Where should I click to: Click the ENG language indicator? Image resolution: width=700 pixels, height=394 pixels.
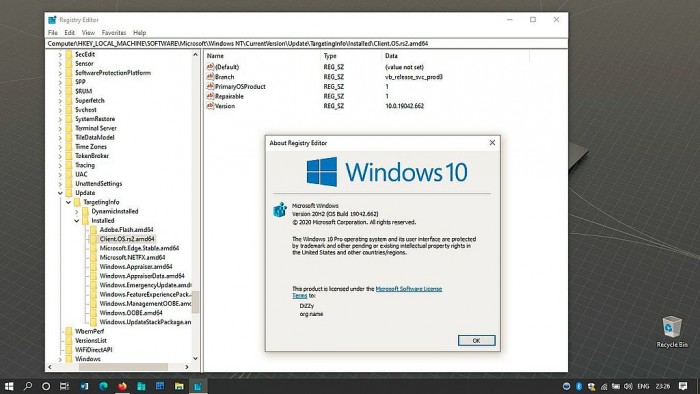click(x=643, y=386)
